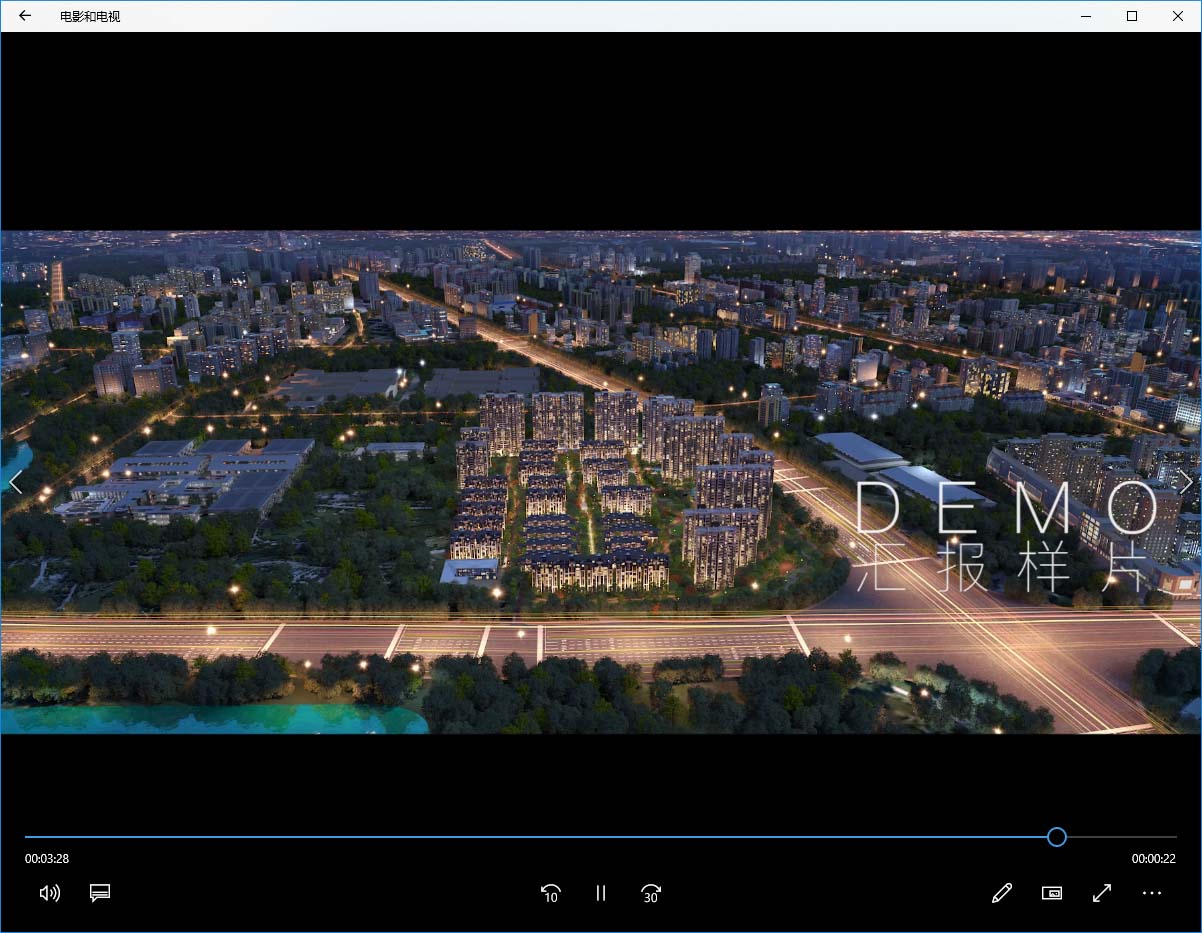Enter full screen with the diagonal arrows
1202x933 pixels.
coord(1102,893)
